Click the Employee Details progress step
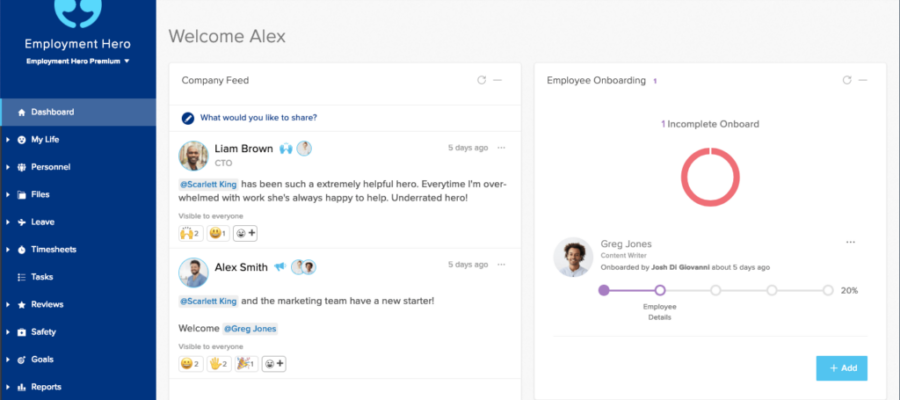 click(x=660, y=290)
